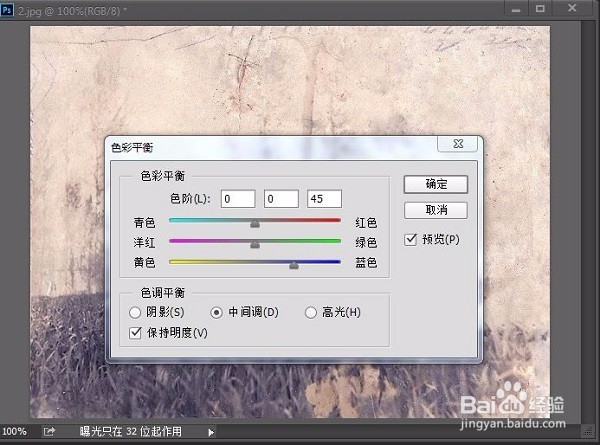Close the 2.jpg document window
This screenshot has width=600, height=445.
click(x=572, y=8)
